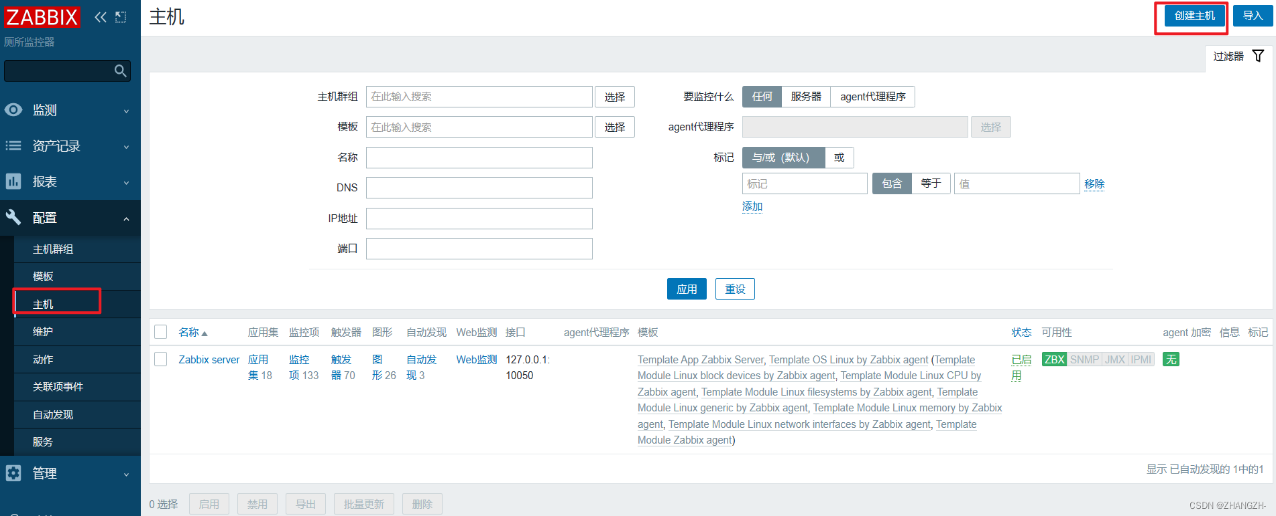The height and width of the screenshot is (516, 1276).
Task: Collapse the 配置 menu chevron
Action: [x=126, y=219]
